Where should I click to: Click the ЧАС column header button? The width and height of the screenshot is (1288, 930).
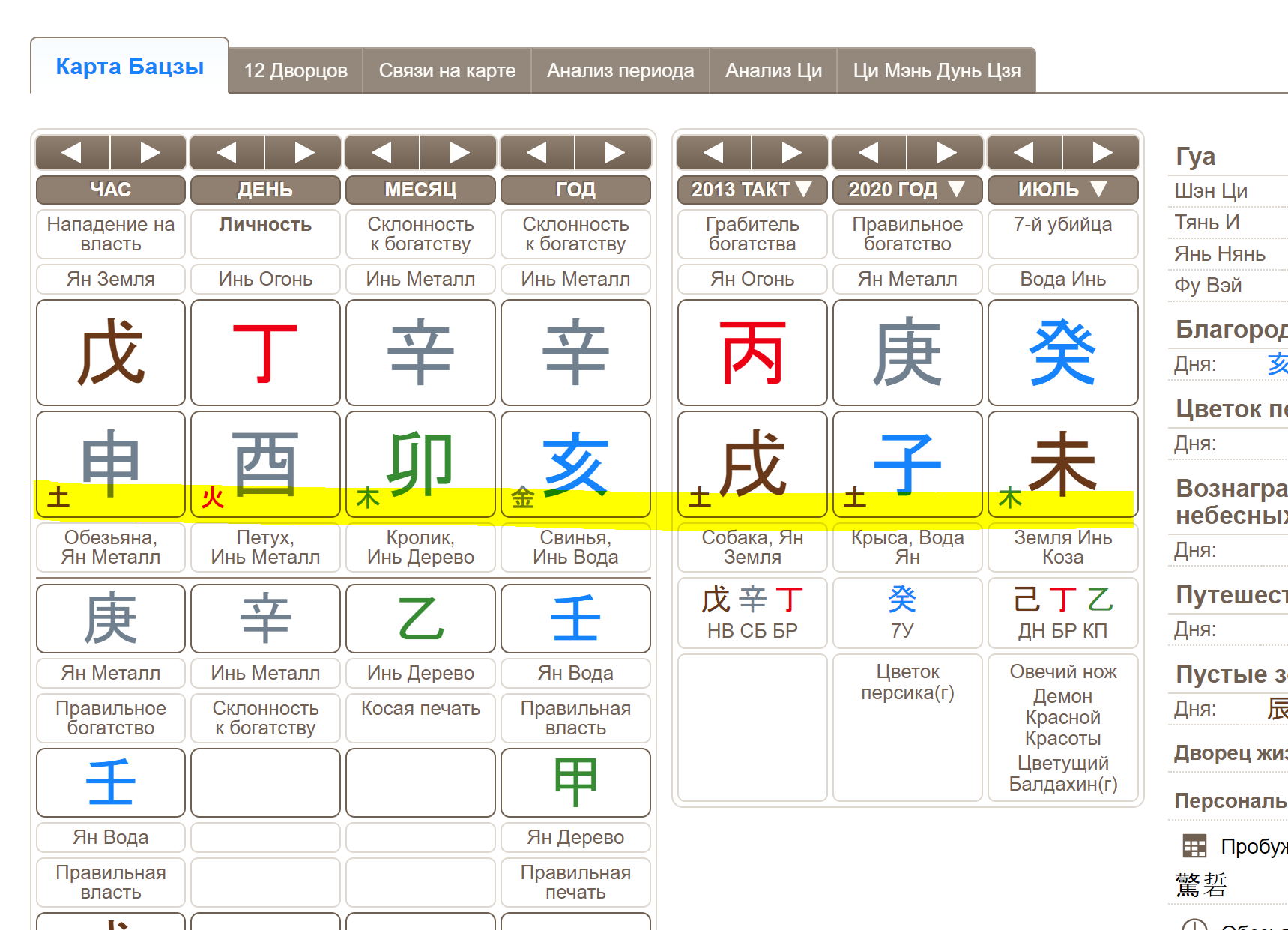coord(110,190)
